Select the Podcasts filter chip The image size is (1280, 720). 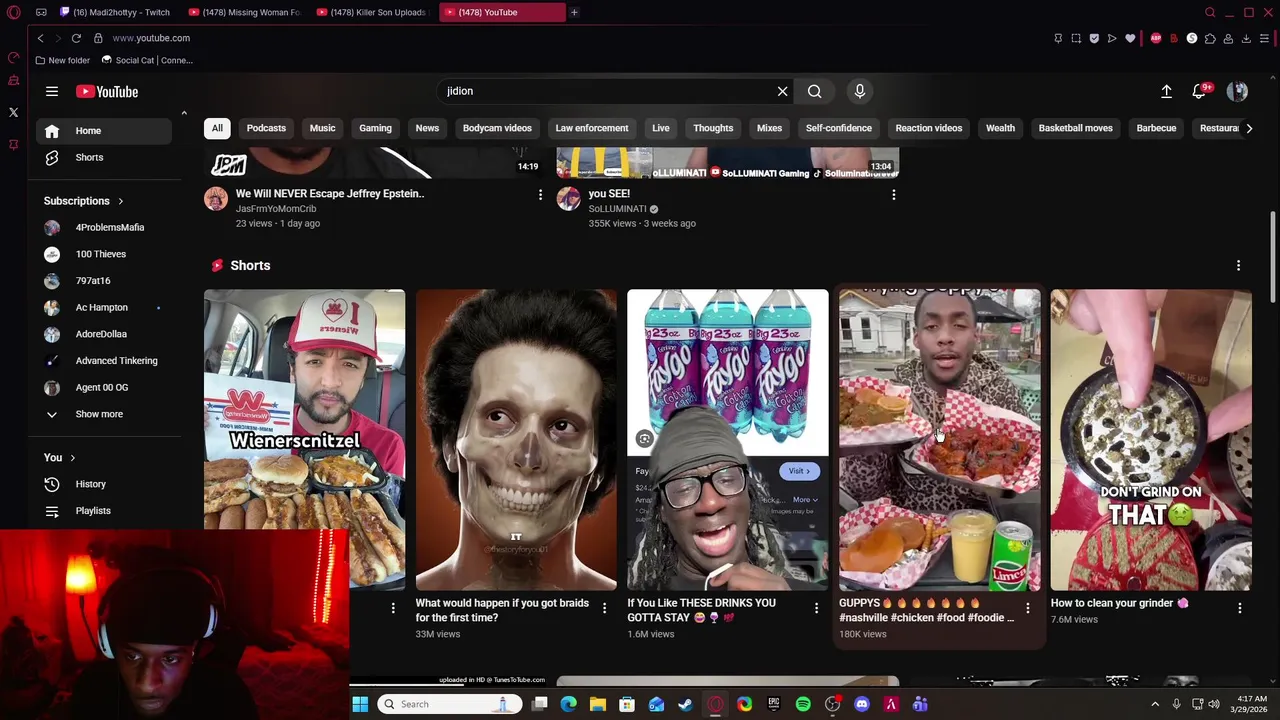[266, 128]
